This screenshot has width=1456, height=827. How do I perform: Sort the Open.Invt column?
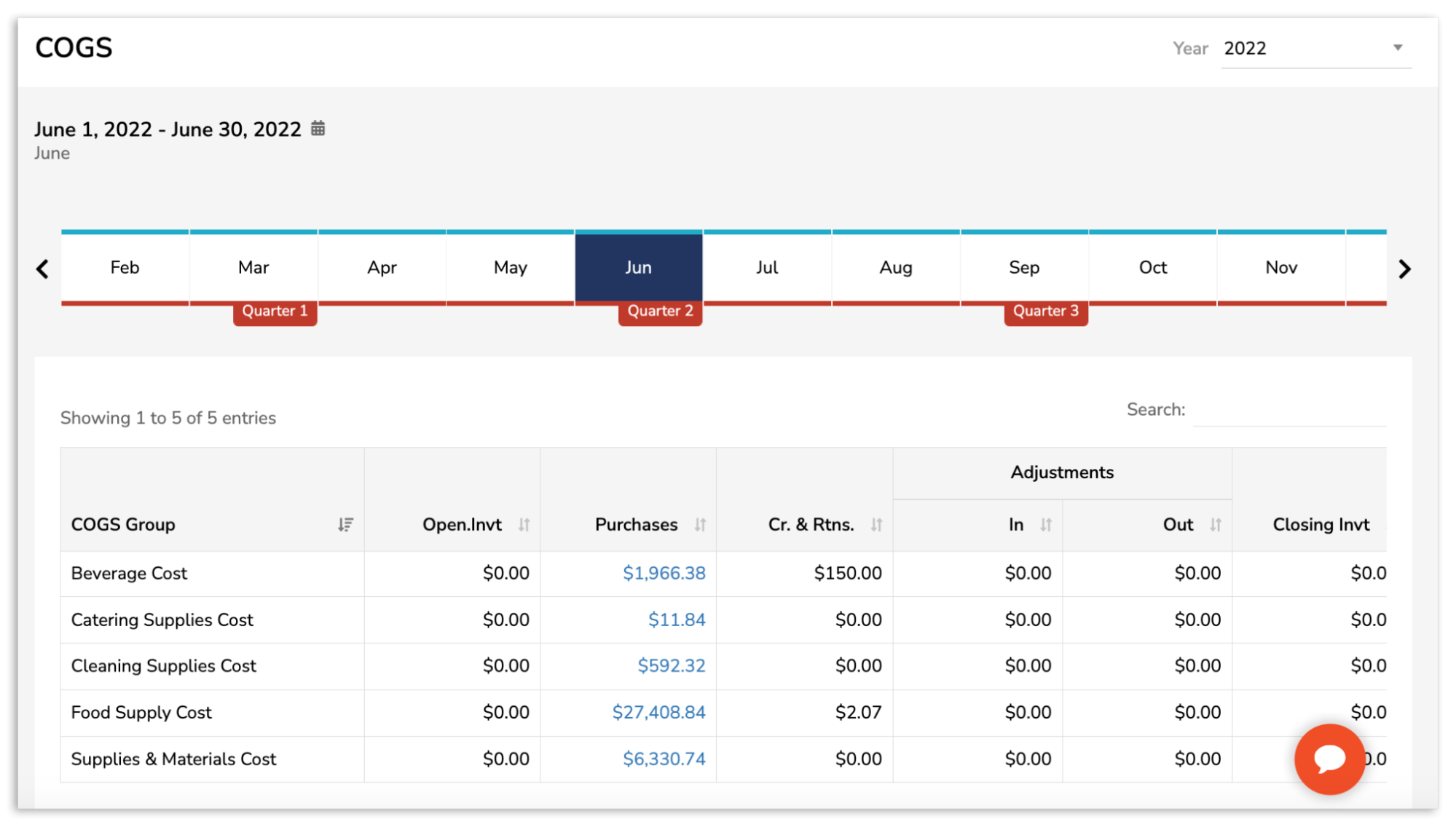coord(524,524)
